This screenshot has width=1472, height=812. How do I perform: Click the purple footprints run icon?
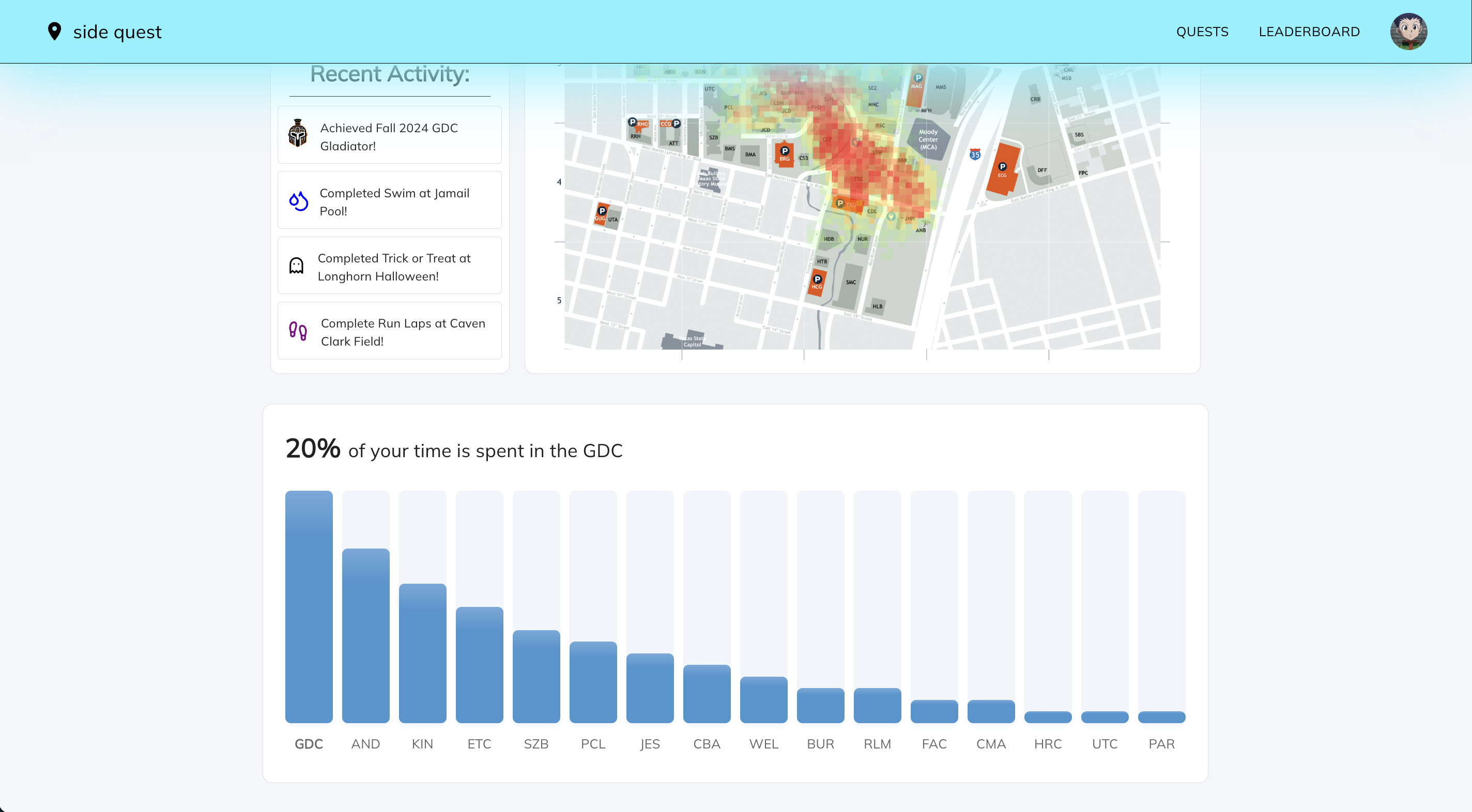click(298, 331)
